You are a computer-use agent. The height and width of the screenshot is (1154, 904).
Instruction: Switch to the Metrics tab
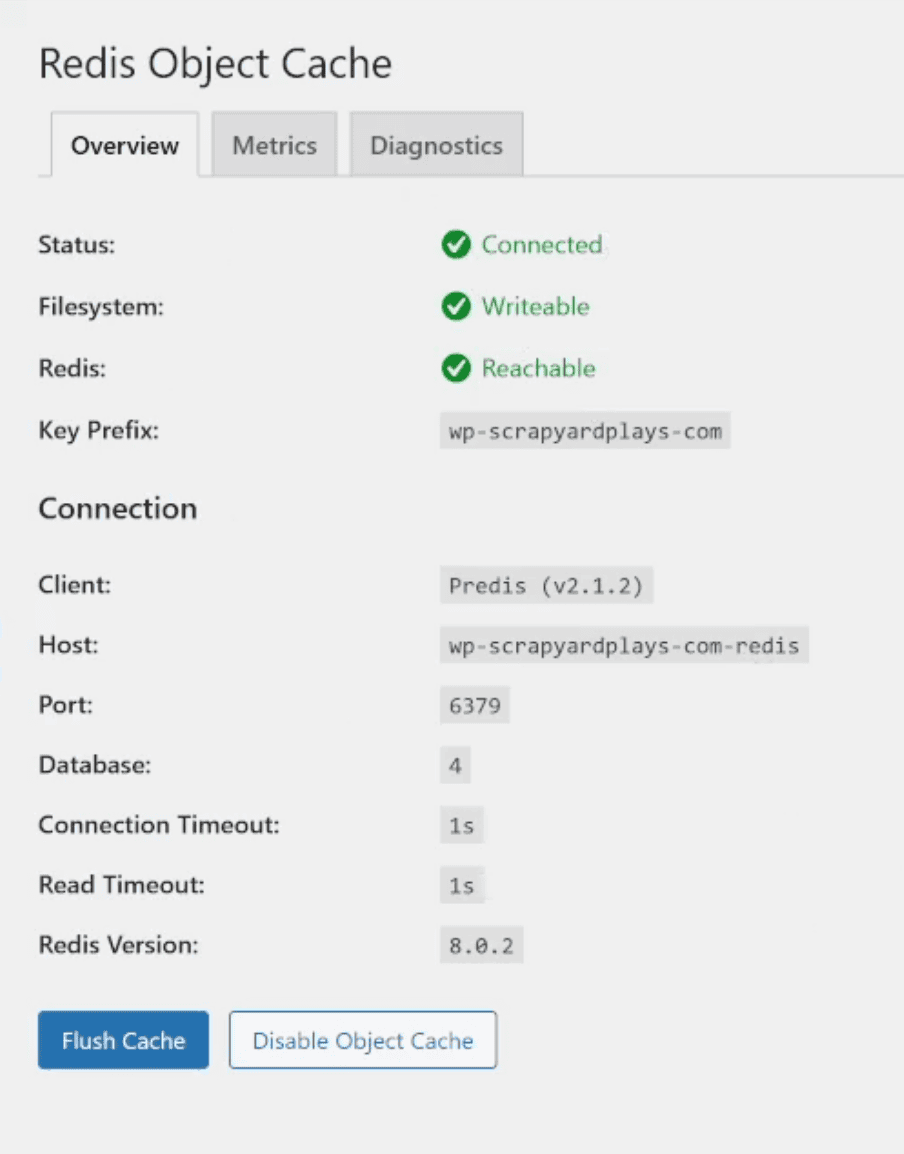pyautogui.click(x=274, y=144)
